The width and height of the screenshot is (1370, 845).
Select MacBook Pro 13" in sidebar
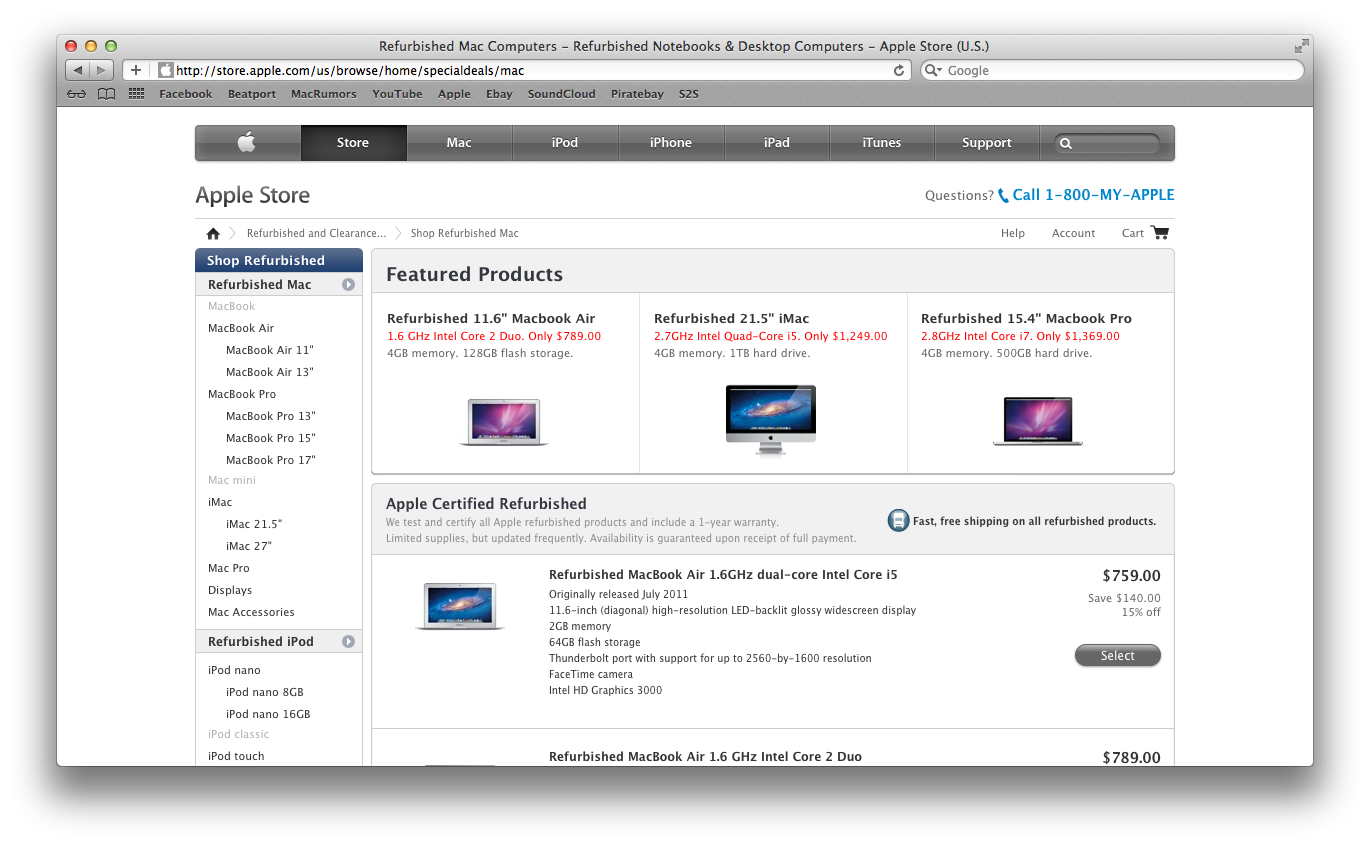click(x=271, y=416)
